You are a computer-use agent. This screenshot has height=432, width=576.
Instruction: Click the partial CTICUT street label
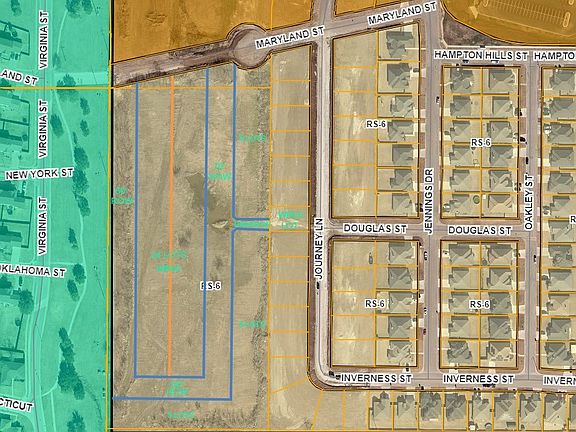(x=16, y=405)
